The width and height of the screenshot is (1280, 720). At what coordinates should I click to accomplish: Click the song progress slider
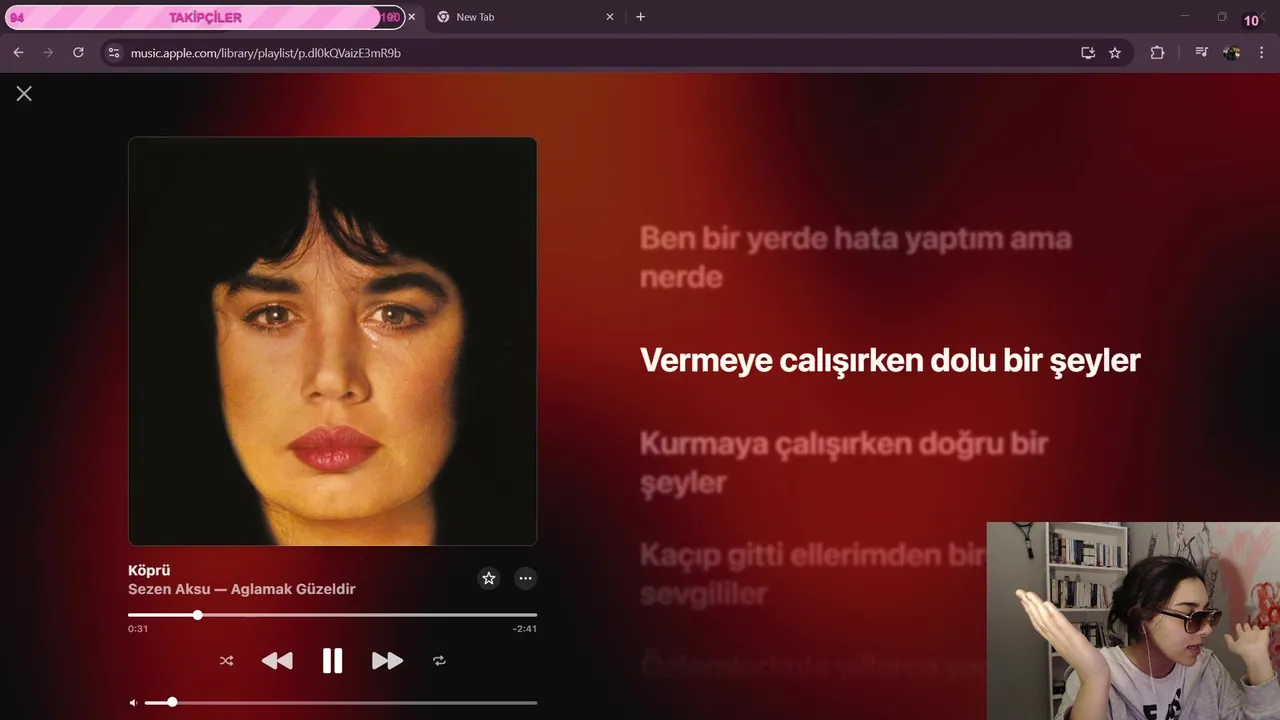[x=332, y=615]
